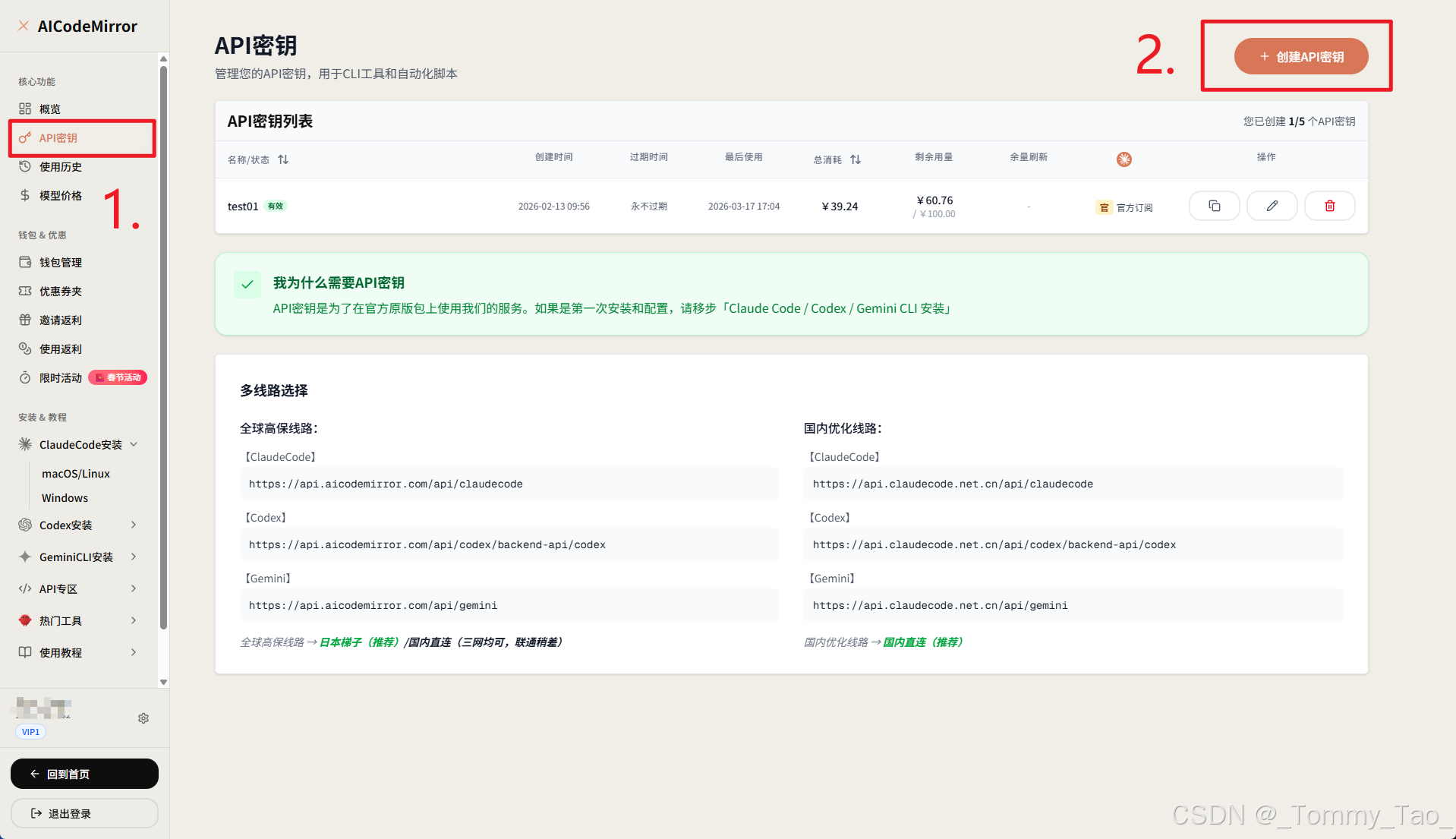Click the wallet icon next to 钱包管理

coord(25,262)
